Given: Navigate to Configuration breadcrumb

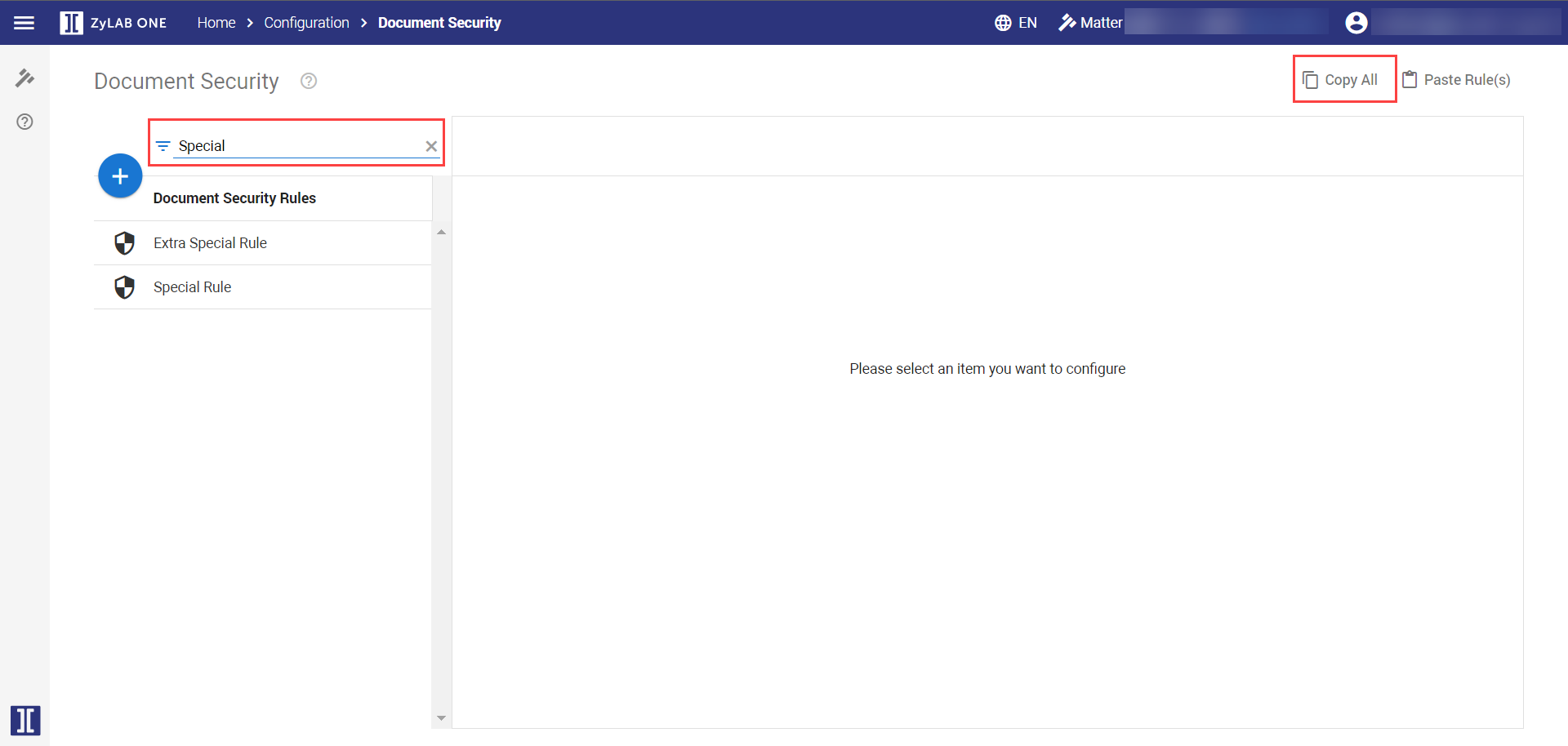Looking at the screenshot, I should pos(306,23).
